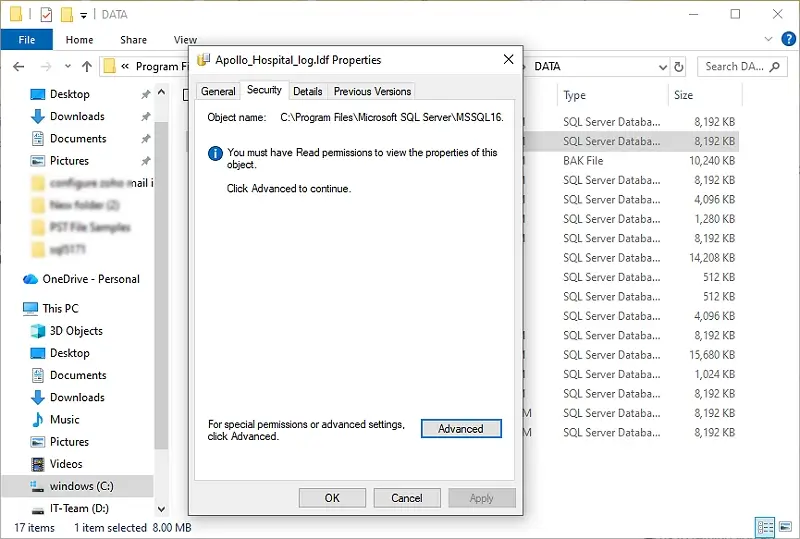Screen dimensions: 800x539
Task: Open Documents under This PC
Action: tap(78, 375)
